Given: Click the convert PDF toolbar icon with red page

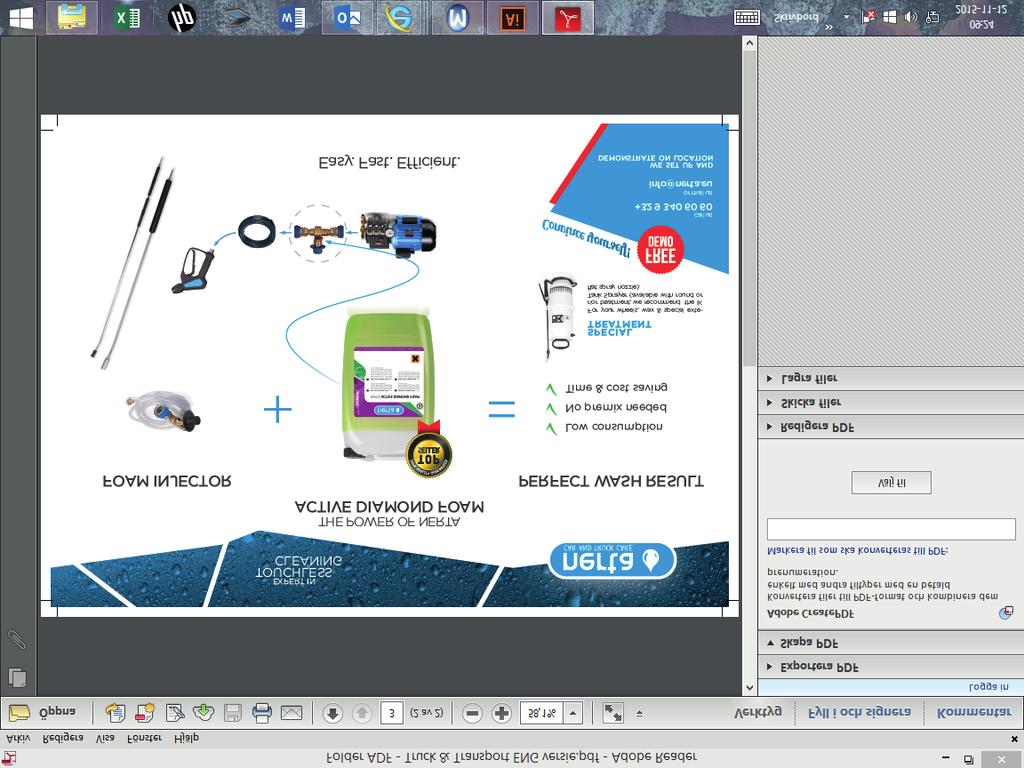Looking at the screenshot, I should [x=144, y=712].
